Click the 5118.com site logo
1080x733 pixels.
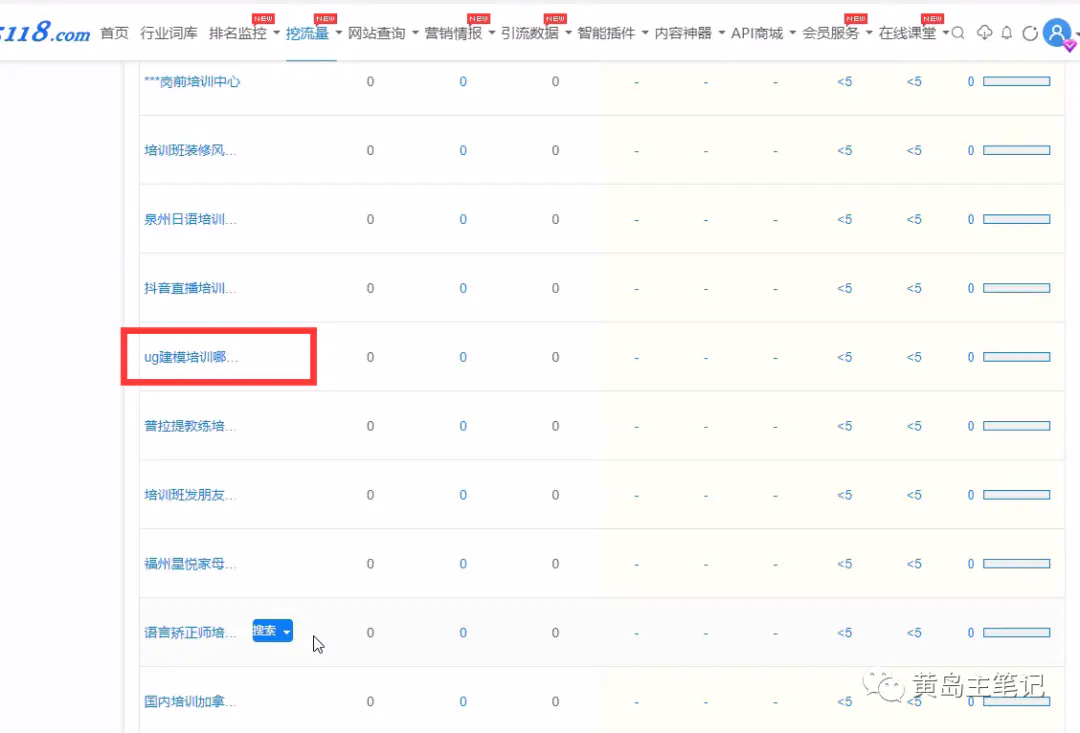45,33
